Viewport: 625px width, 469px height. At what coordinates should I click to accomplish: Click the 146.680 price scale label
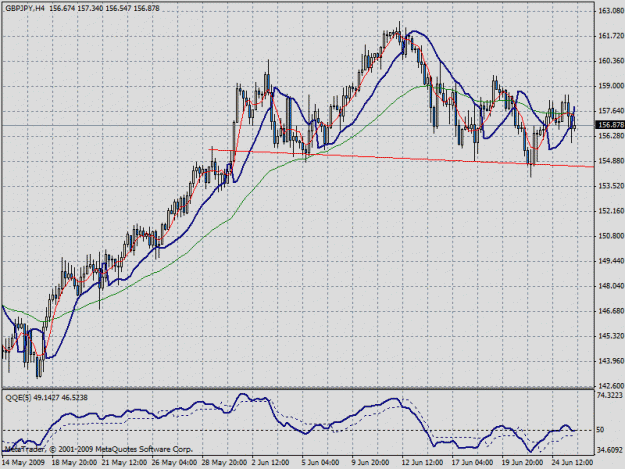tap(611, 311)
